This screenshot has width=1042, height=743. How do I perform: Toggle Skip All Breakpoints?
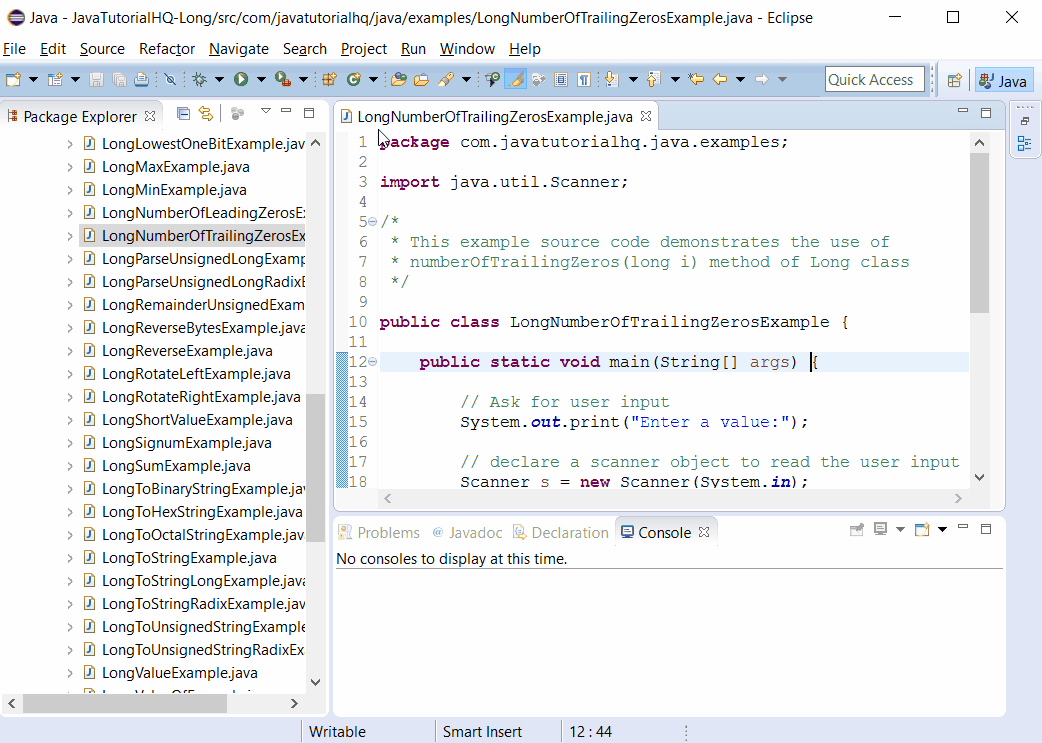170,80
